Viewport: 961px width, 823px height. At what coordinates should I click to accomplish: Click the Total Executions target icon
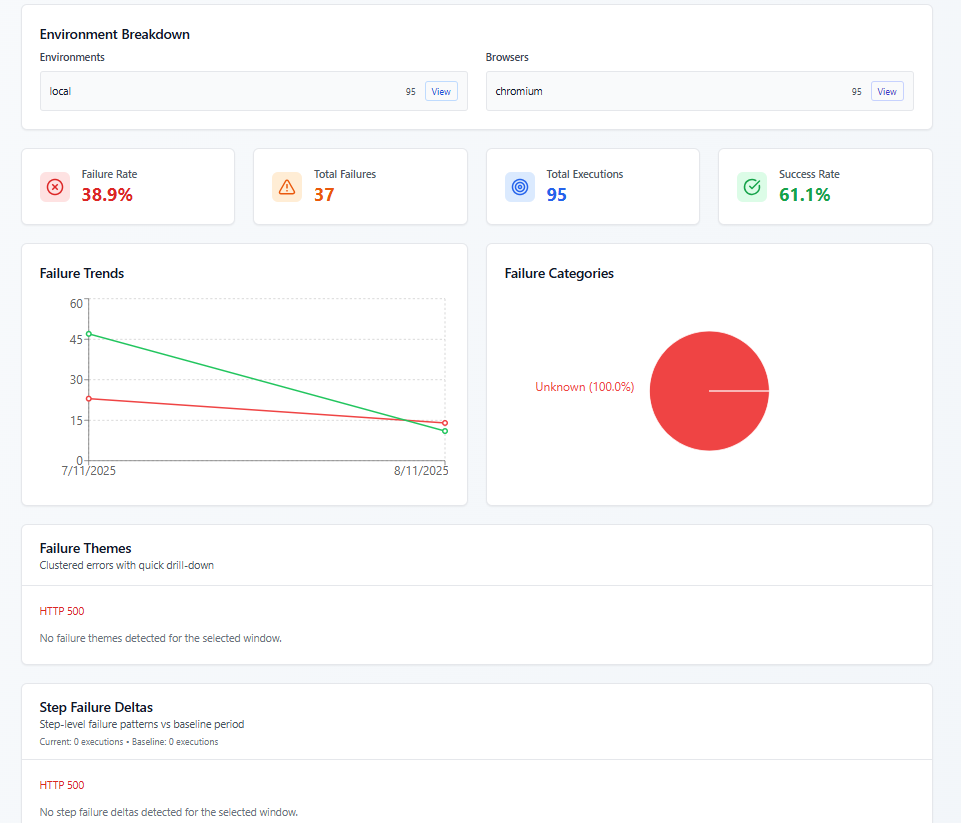[x=519, y=187]
